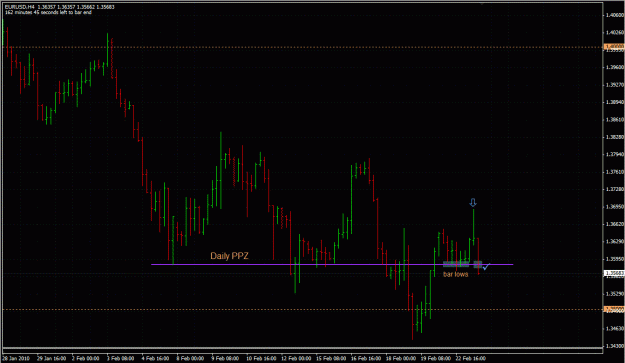The width and height of the screenshot is (625, 363).
Task: Click the '3 Feb 08:00' time label
Action: coord(120,358)
